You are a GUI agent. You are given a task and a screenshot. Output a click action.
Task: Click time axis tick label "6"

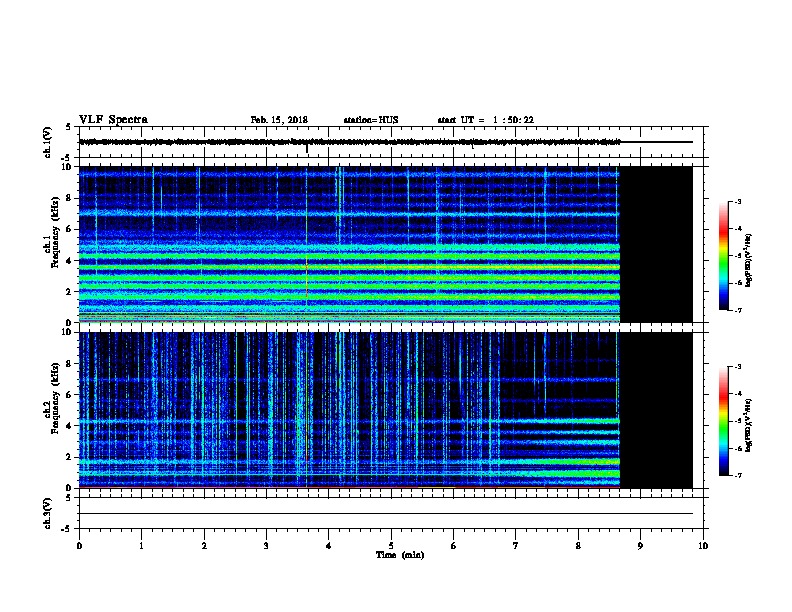pos(454,546)
